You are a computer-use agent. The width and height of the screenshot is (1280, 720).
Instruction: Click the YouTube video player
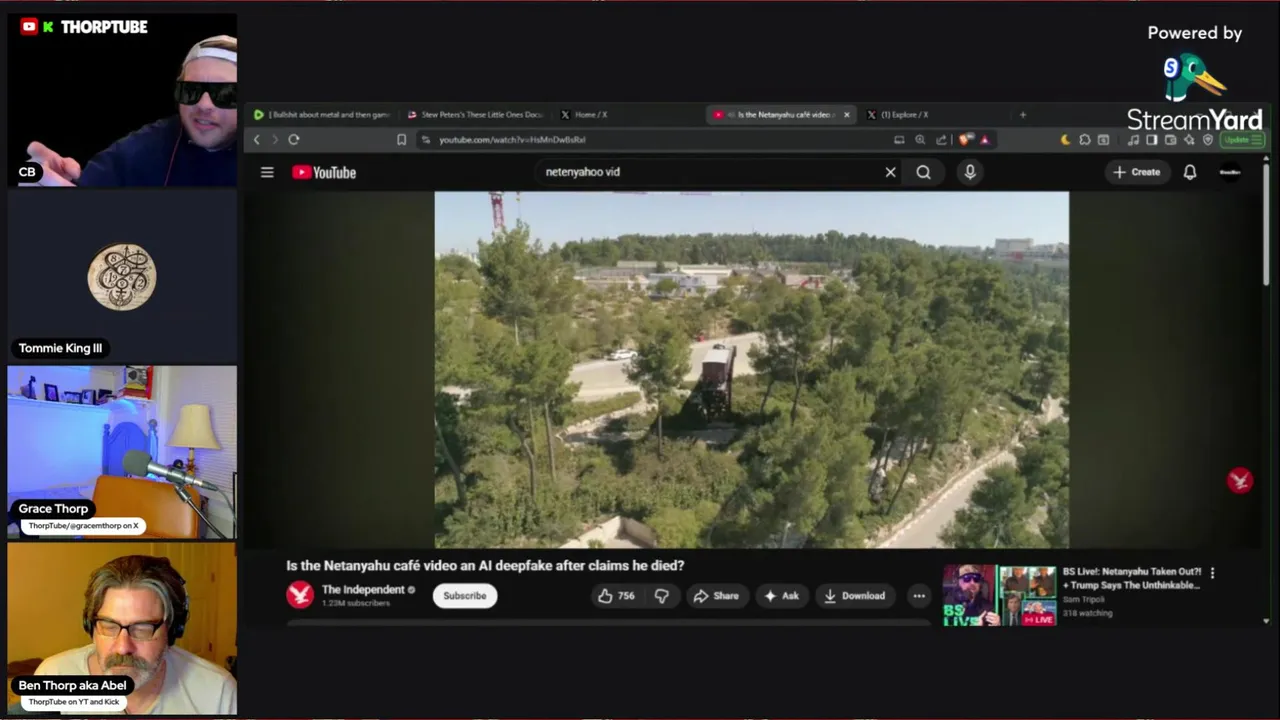click(x=751, y=370)
